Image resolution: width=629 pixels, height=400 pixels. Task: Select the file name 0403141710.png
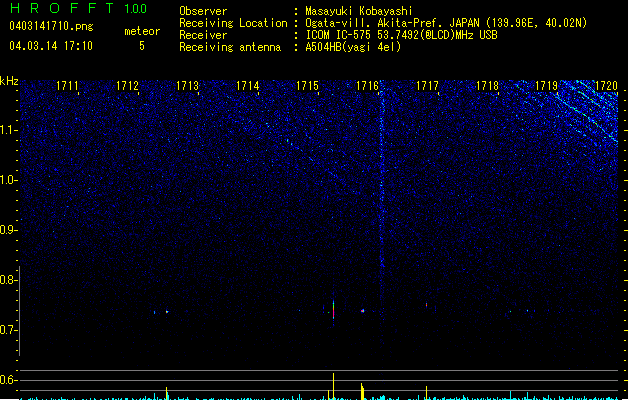click(x=51, y=26)
